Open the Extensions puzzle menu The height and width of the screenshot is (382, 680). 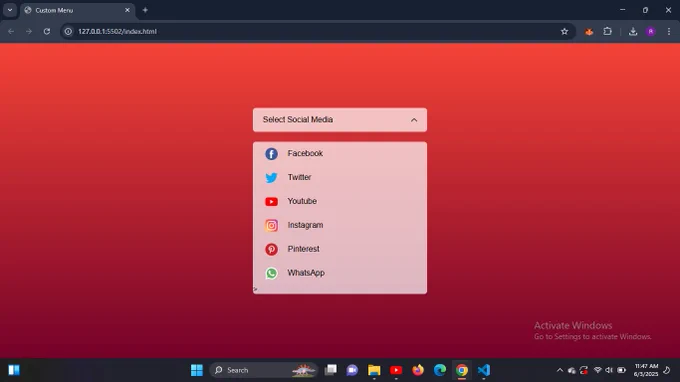(x=608, y=31)
